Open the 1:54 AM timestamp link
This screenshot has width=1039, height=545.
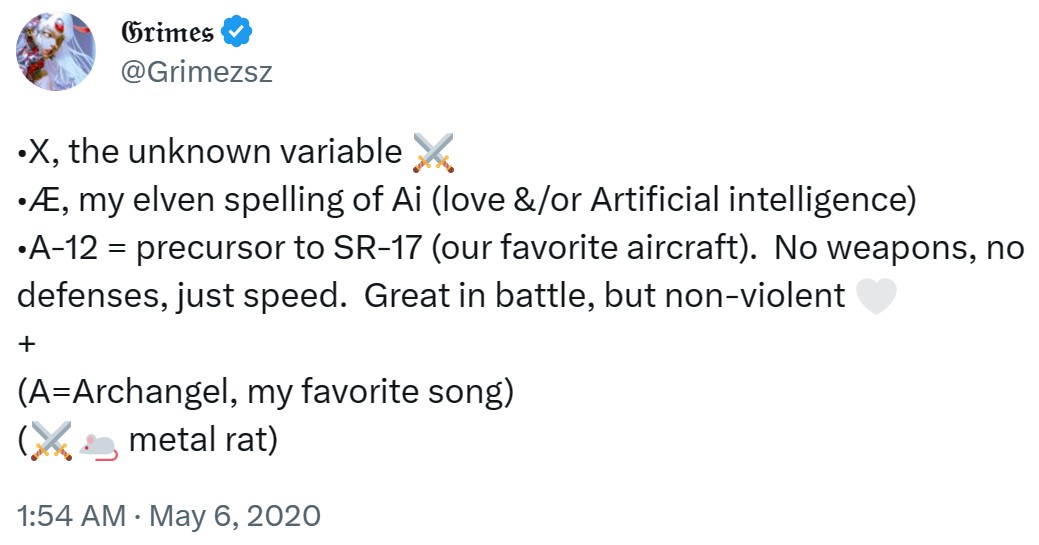pos(71,516)
